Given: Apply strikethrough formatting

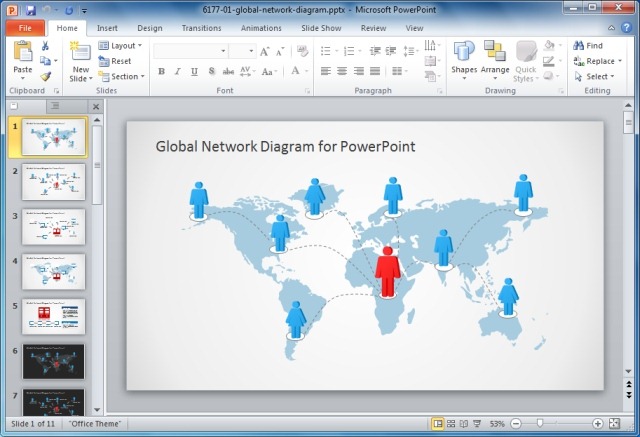Looking at the screenshot, I should coord(228,72).
